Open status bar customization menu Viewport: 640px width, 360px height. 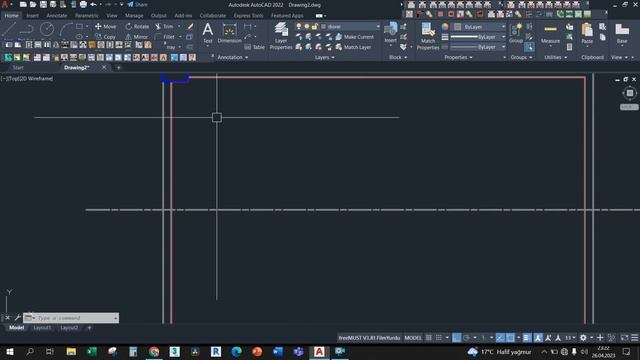(635, 338)
